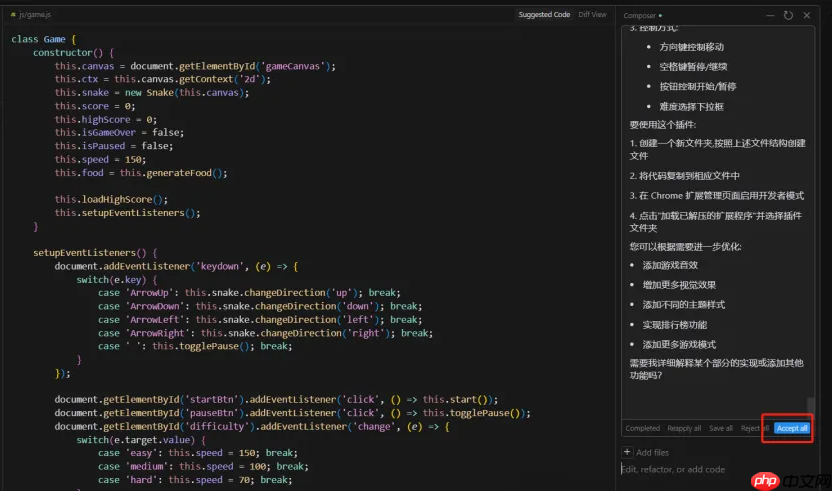Focus the Edit, refactor, or add code field

[717, 469]
